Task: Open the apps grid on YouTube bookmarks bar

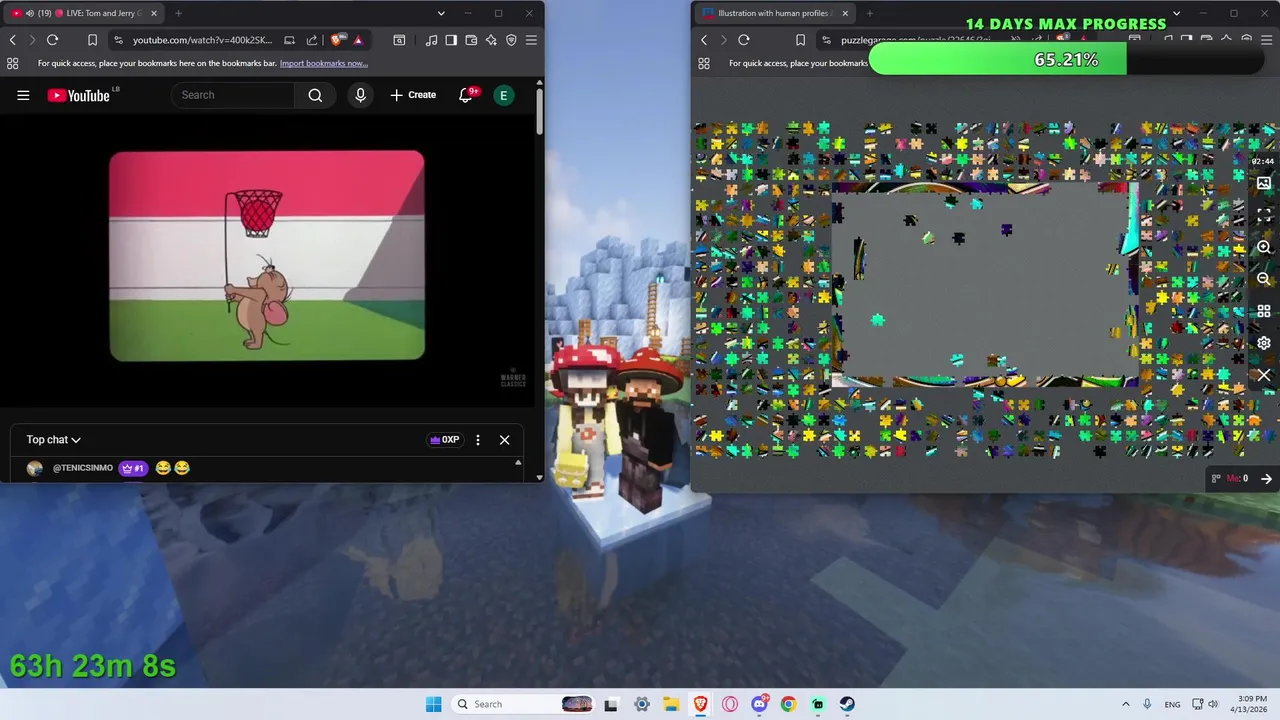Action: (12, 63)
